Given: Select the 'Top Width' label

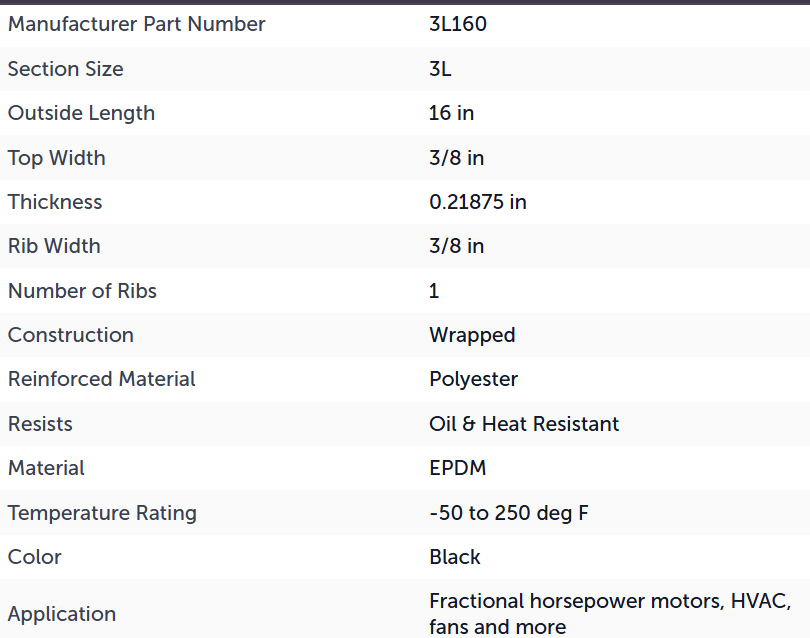Looking at the screenshot, I should coord(57,158).
